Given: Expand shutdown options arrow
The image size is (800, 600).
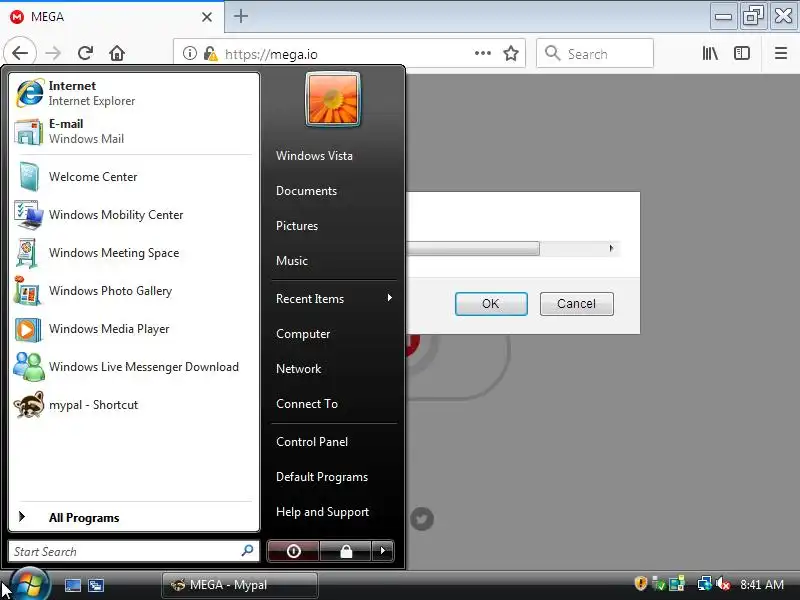Looking at the screenshot, I should pos(383,551).
